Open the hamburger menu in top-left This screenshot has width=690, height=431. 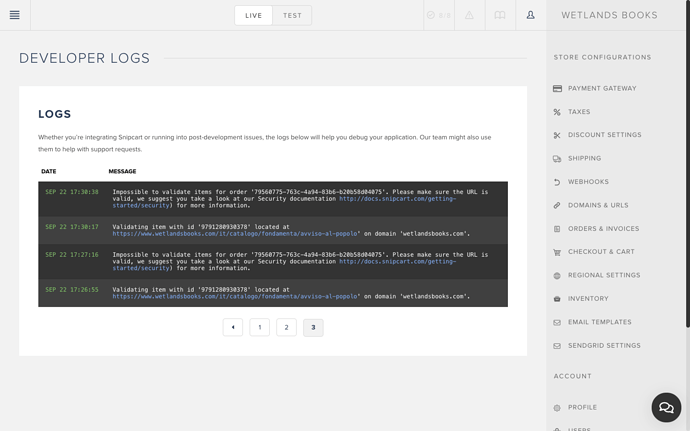[x=14, y=15]
